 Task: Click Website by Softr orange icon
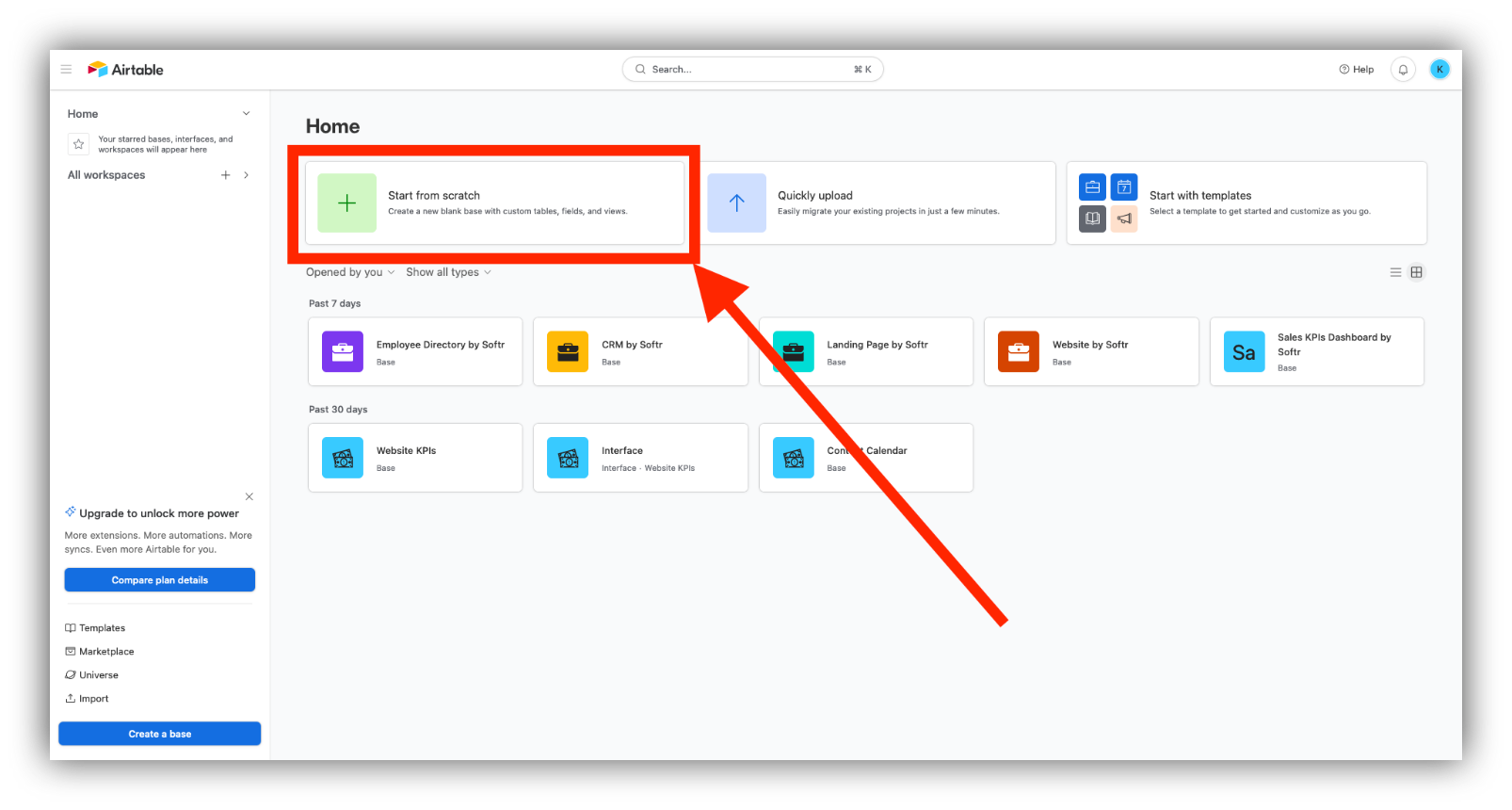point(1019,351)
